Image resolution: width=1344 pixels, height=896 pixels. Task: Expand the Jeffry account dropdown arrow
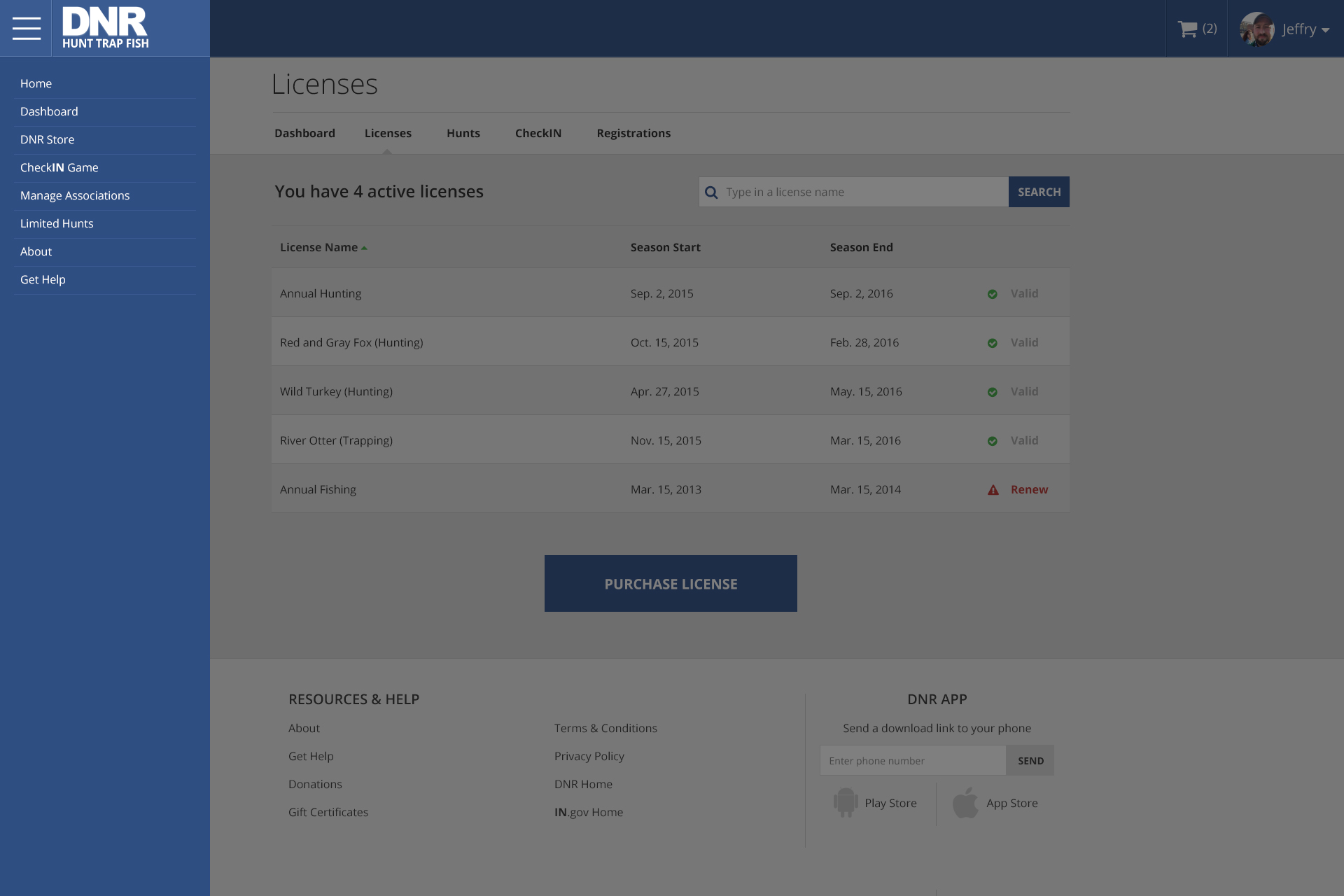coord(1325,30)
